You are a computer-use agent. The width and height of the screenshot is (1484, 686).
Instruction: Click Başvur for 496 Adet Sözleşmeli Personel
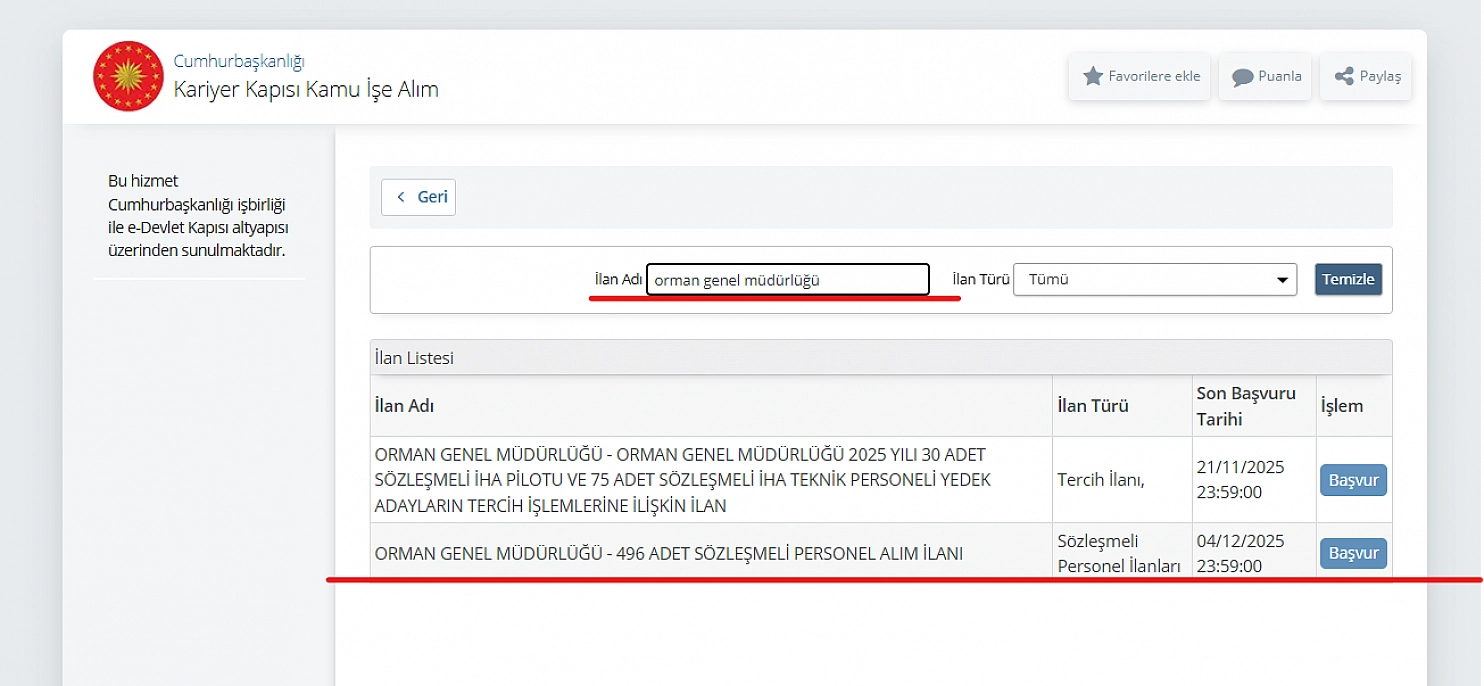point(1353,553)
